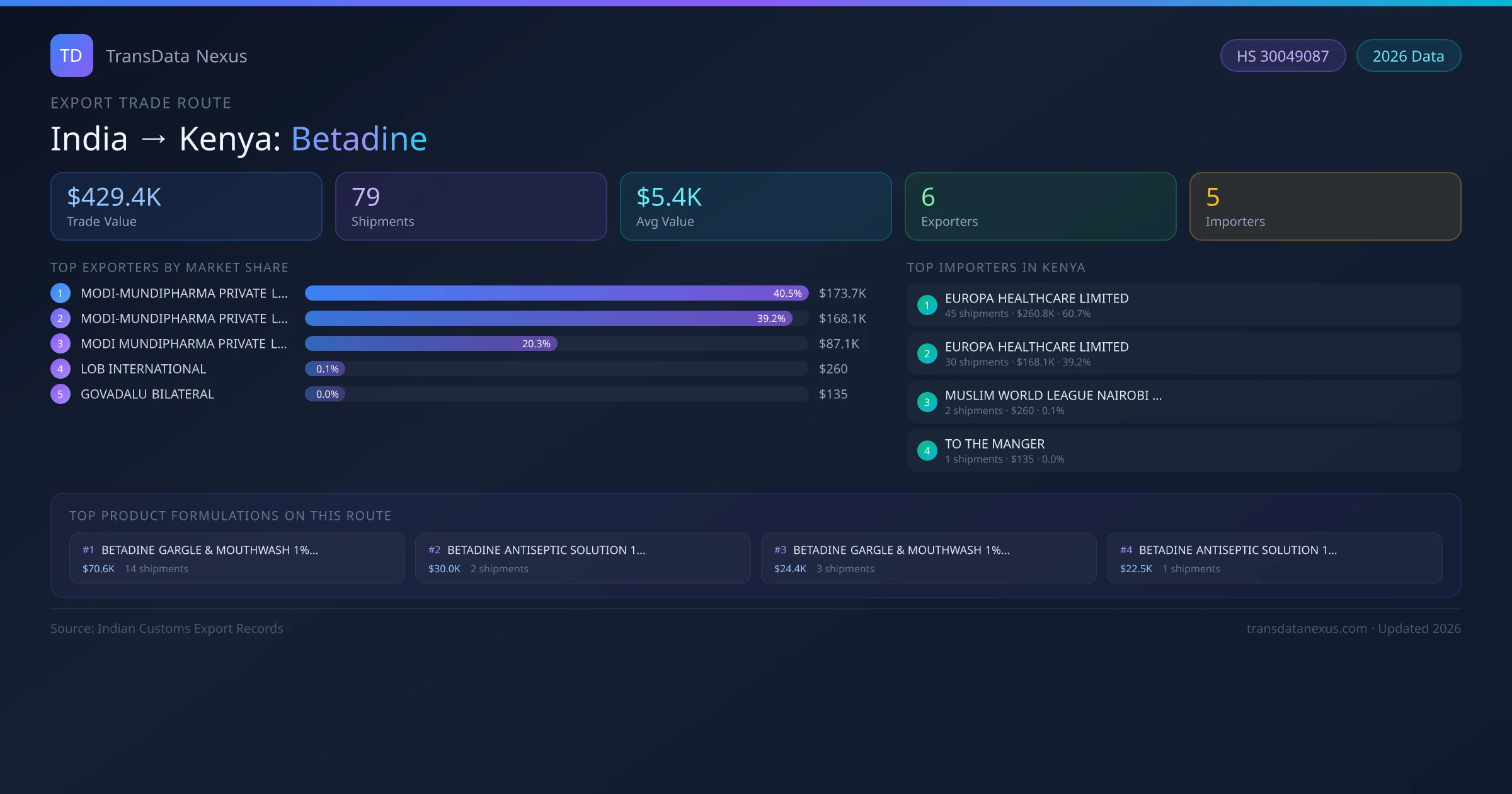The width and height of the screenshot is (1512, 794).
Task: Open the 6 Exporters stat card
Action: pos(1040,207)
